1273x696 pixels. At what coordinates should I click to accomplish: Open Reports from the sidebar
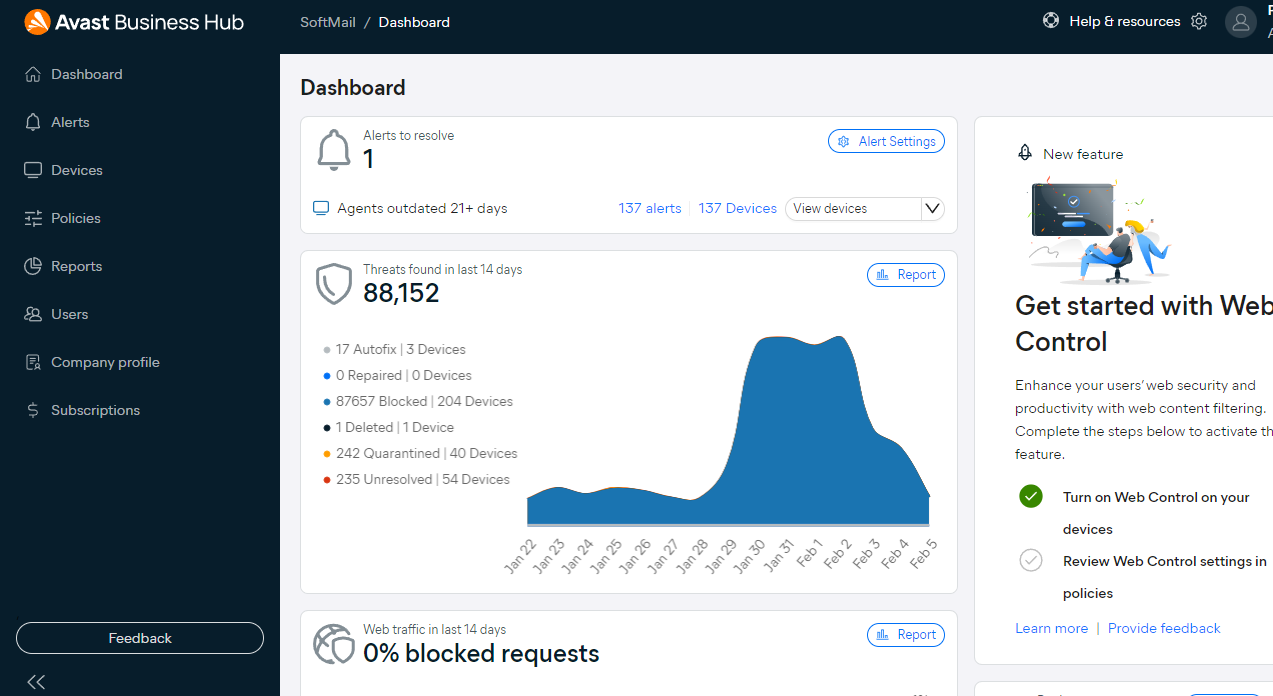point(77,266)
